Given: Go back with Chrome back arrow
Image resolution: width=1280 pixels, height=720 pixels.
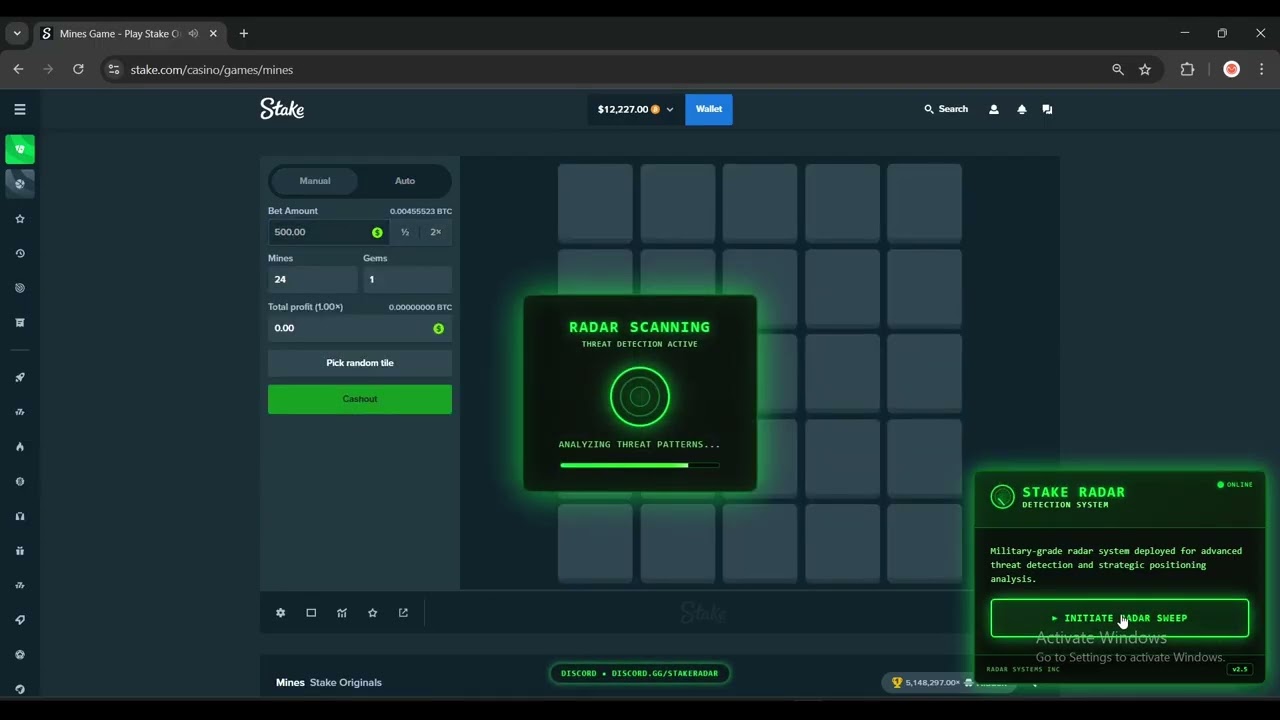Looking at the screenshot, I should [x=18, y=69].
